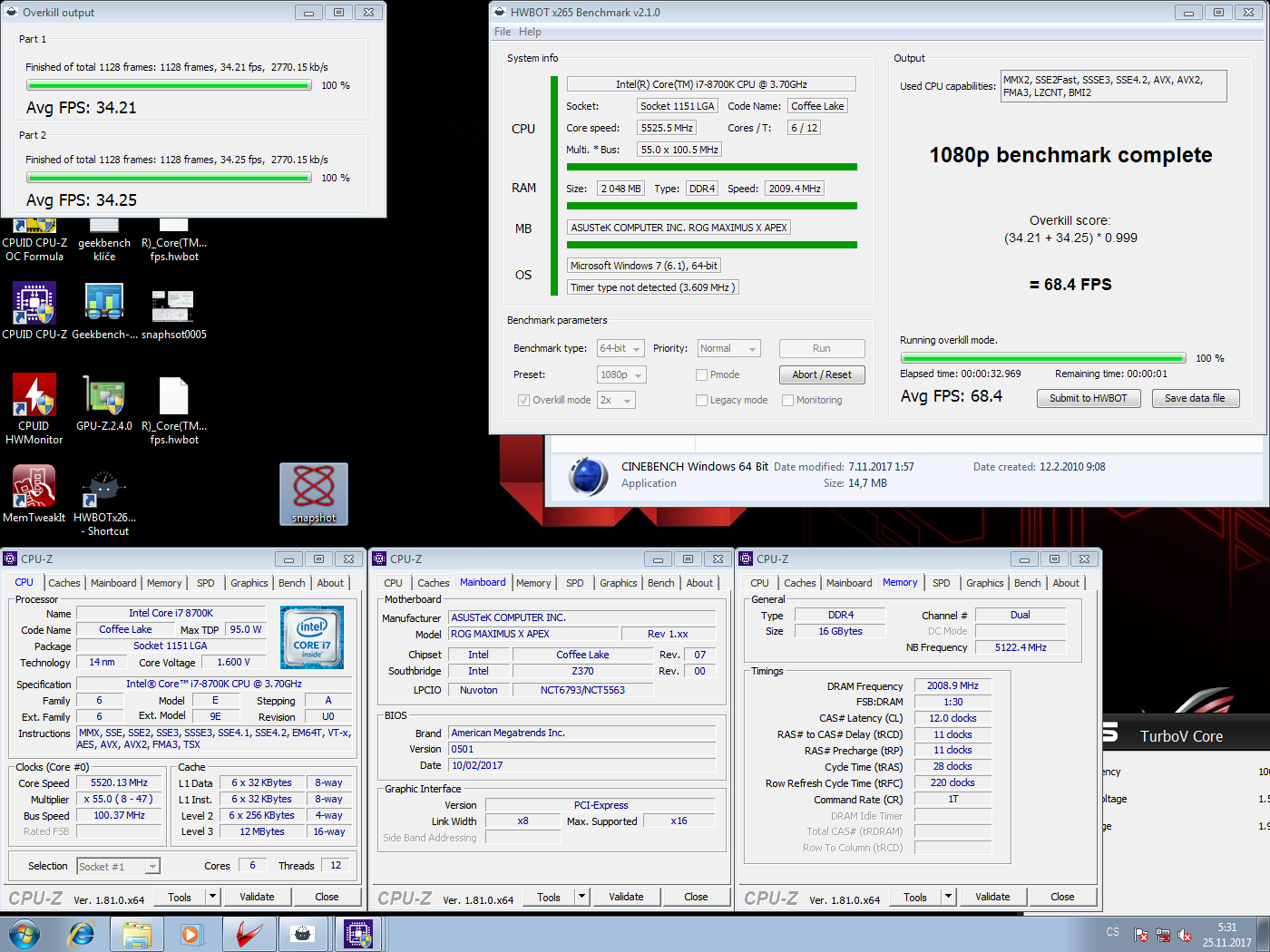This screenshot has height=952, width=1270.
Task: Click Submit to HWBOT button
Action: point(1089,398)
